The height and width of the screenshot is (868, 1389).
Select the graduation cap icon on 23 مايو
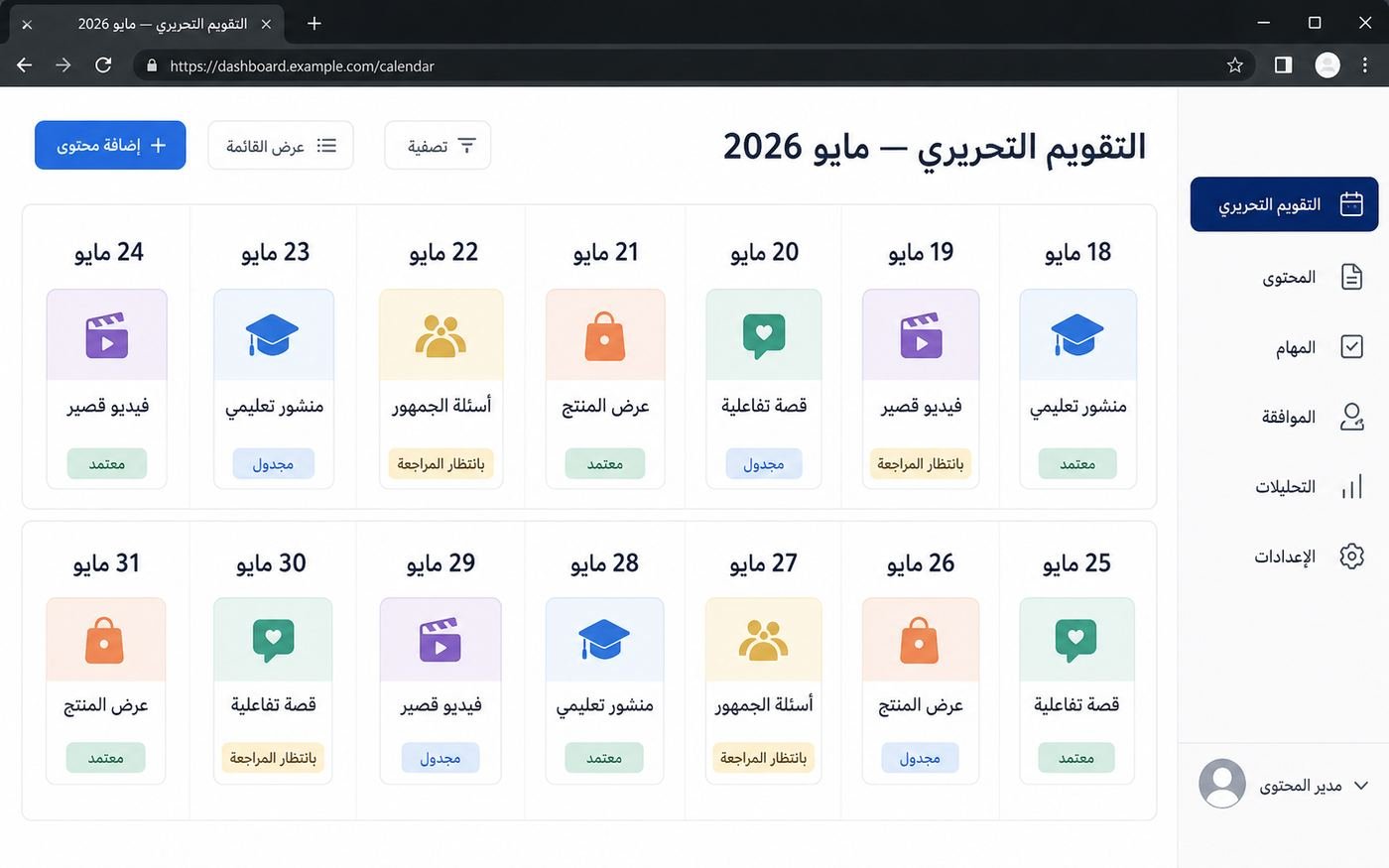click(273, 335)
